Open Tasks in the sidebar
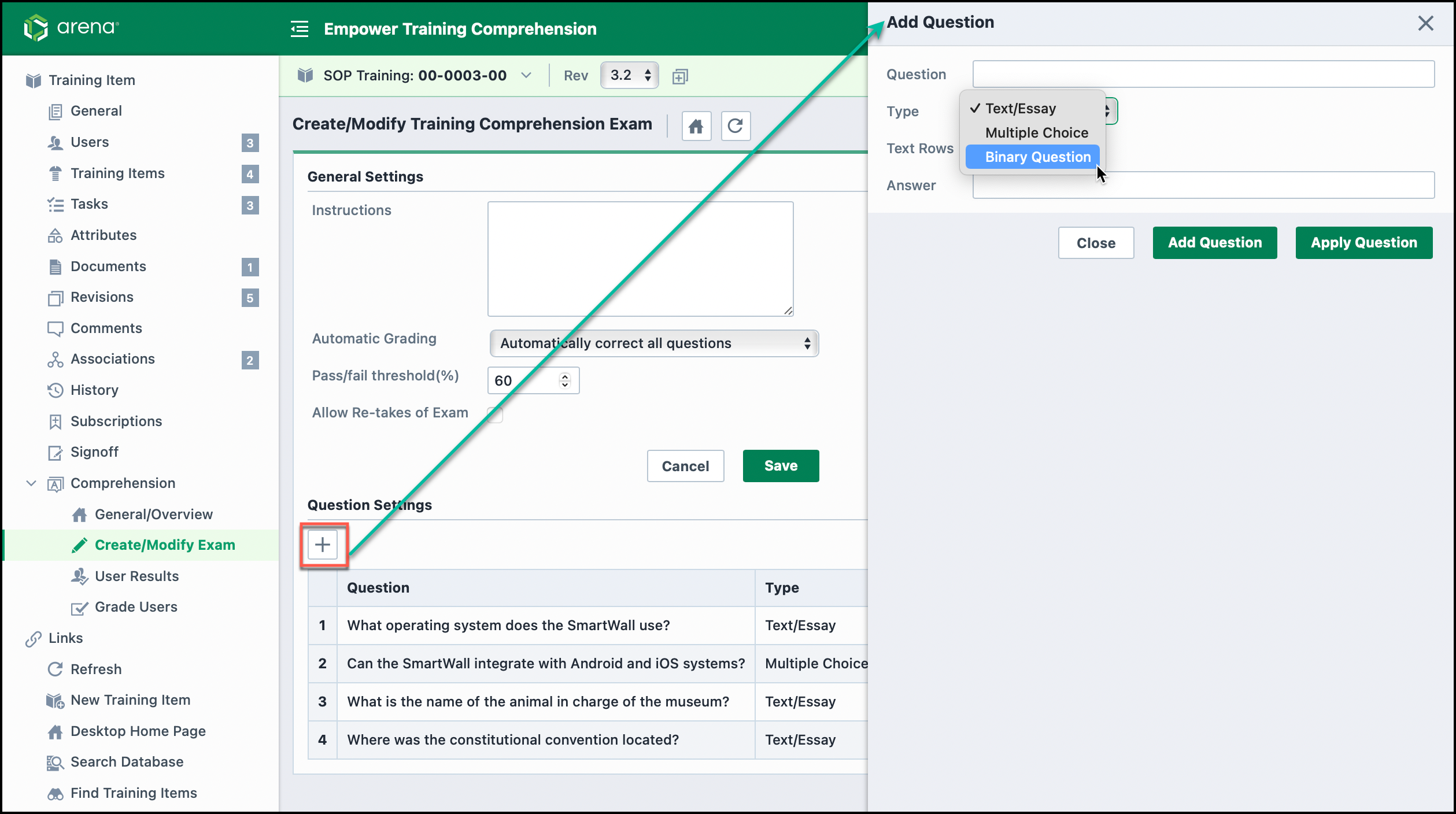Image resolution: width=1456 pixels, height=814 pixels. click(89, 204)
